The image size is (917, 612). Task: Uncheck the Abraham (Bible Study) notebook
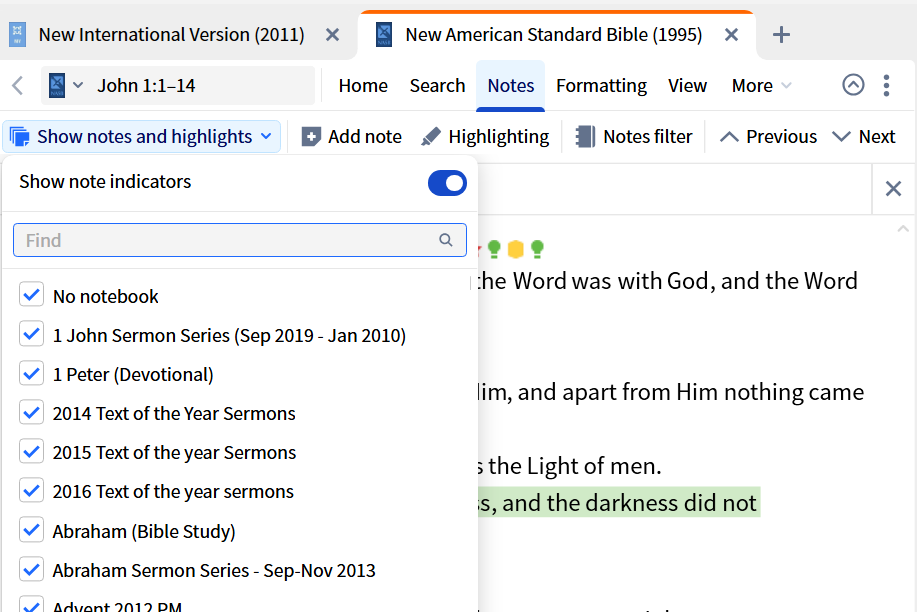(x=32, y=530)
